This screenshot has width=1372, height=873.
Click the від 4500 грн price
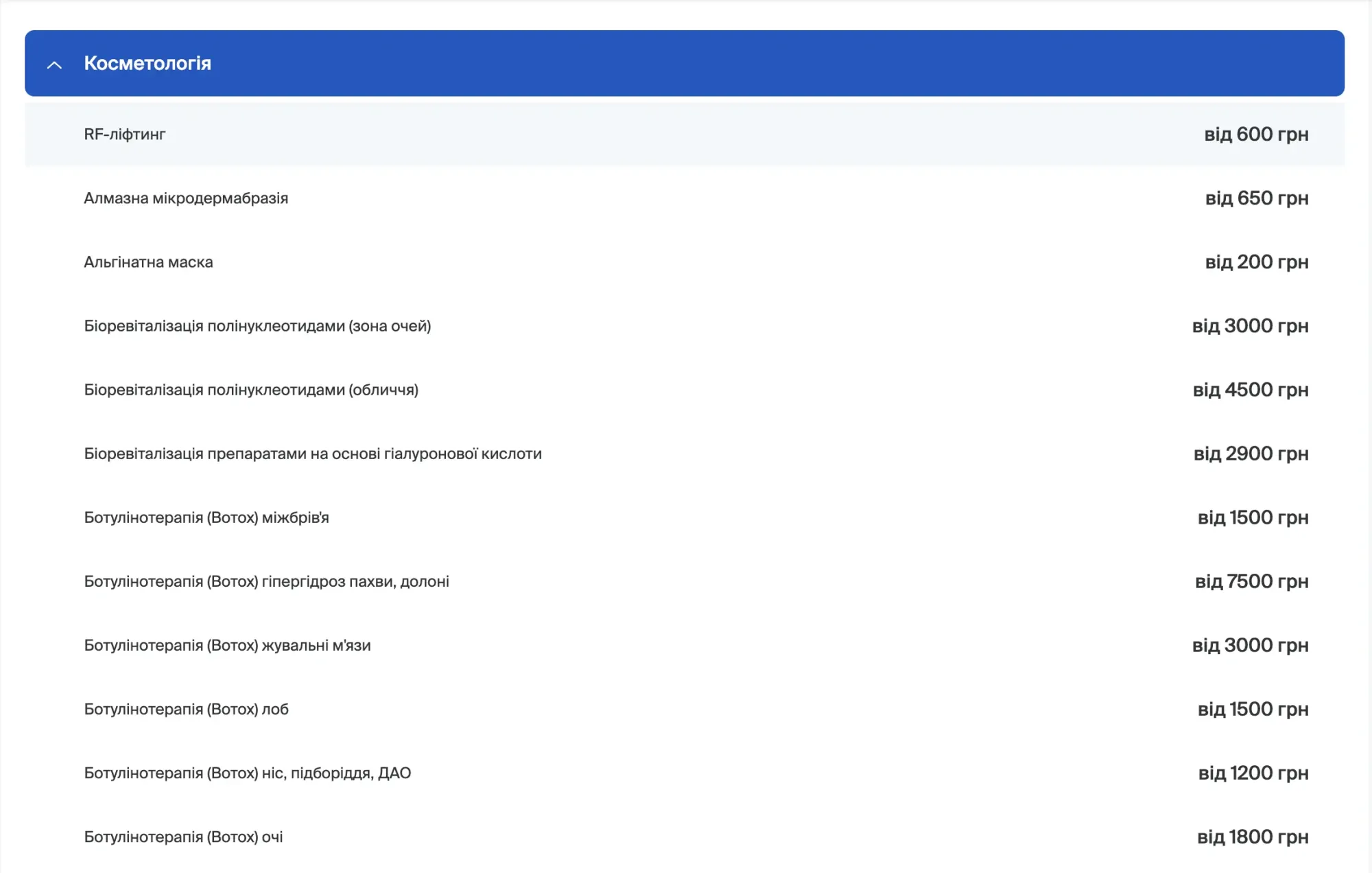(1250, 390)
